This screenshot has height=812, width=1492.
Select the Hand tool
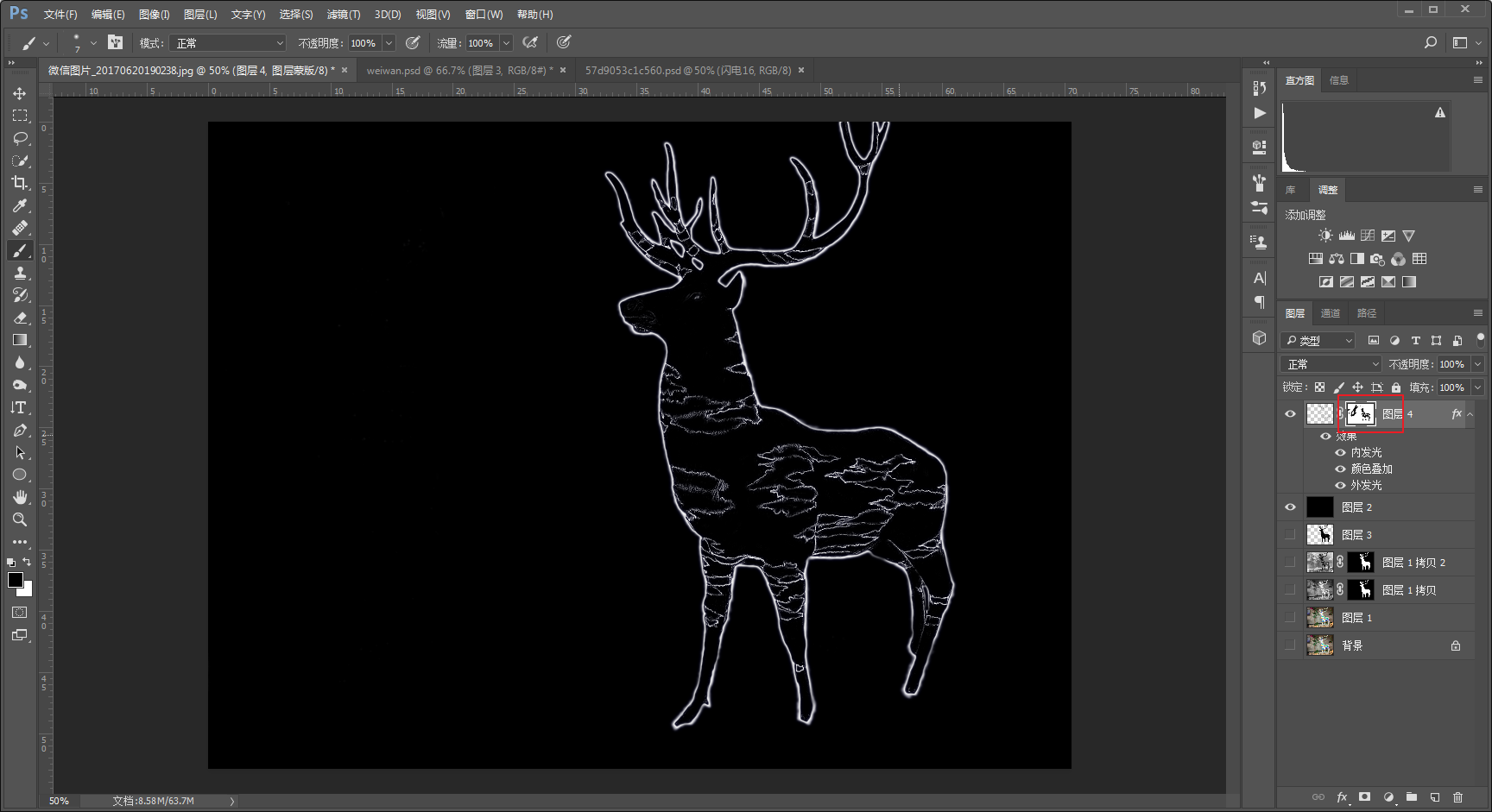[19, 497]
